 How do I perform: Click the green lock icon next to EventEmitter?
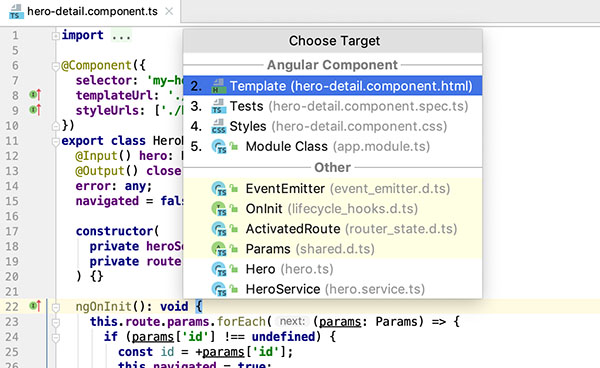point(234,188)
